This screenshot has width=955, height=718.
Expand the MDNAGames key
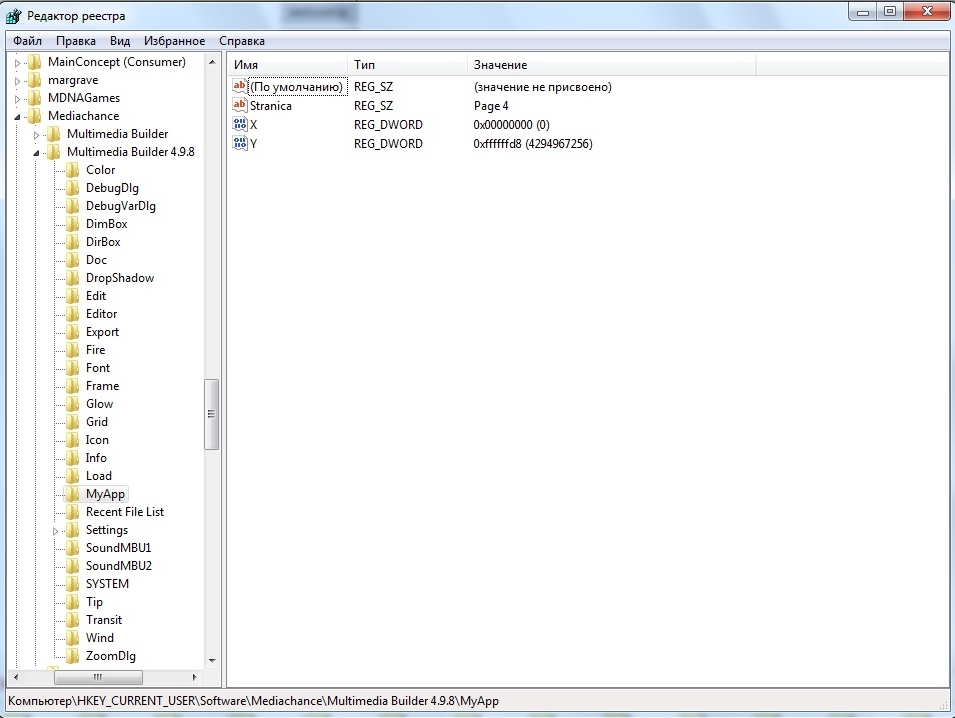[x=18, y=99]
